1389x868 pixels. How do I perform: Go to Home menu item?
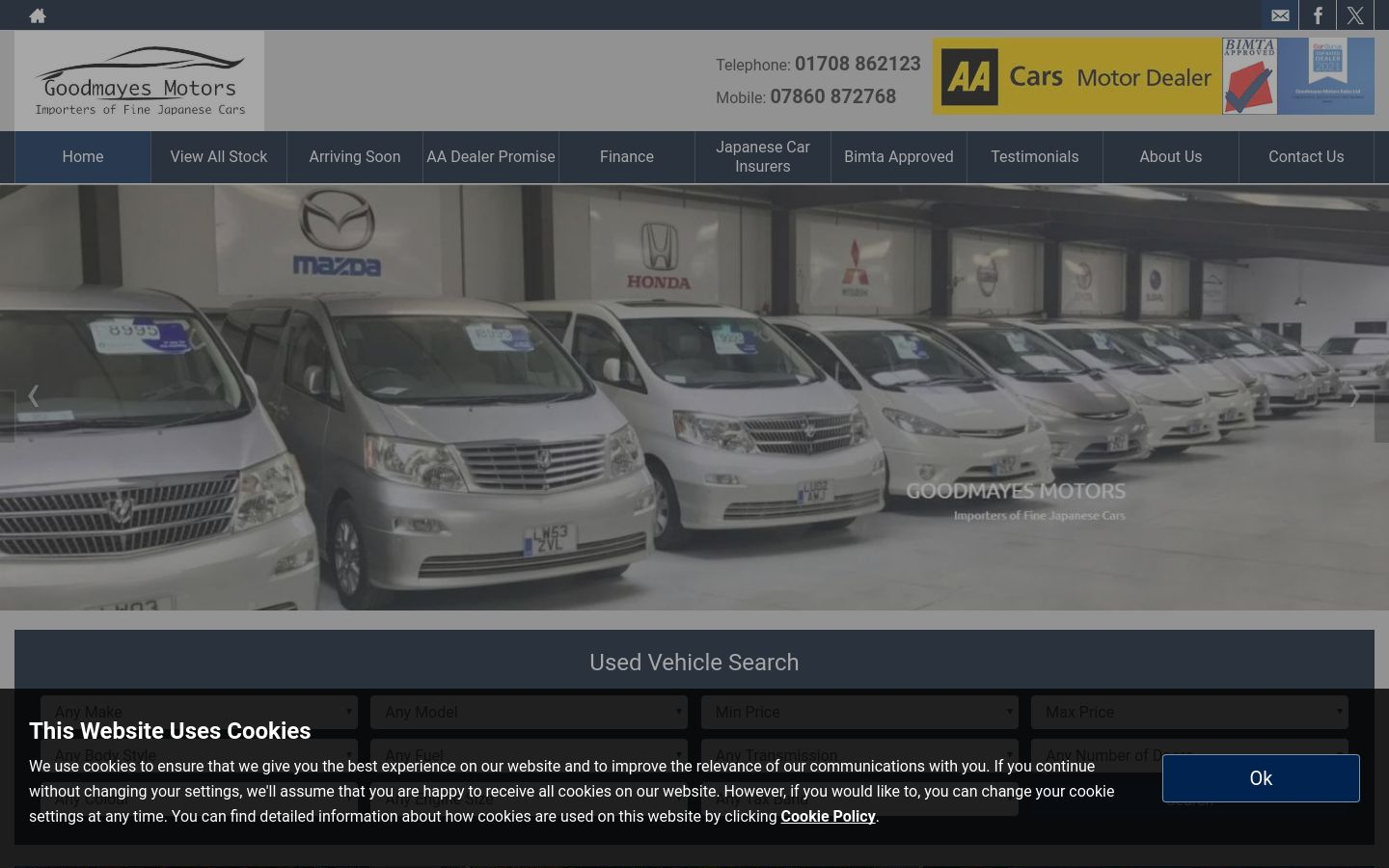pyautogui.click(x=83, y=157)
